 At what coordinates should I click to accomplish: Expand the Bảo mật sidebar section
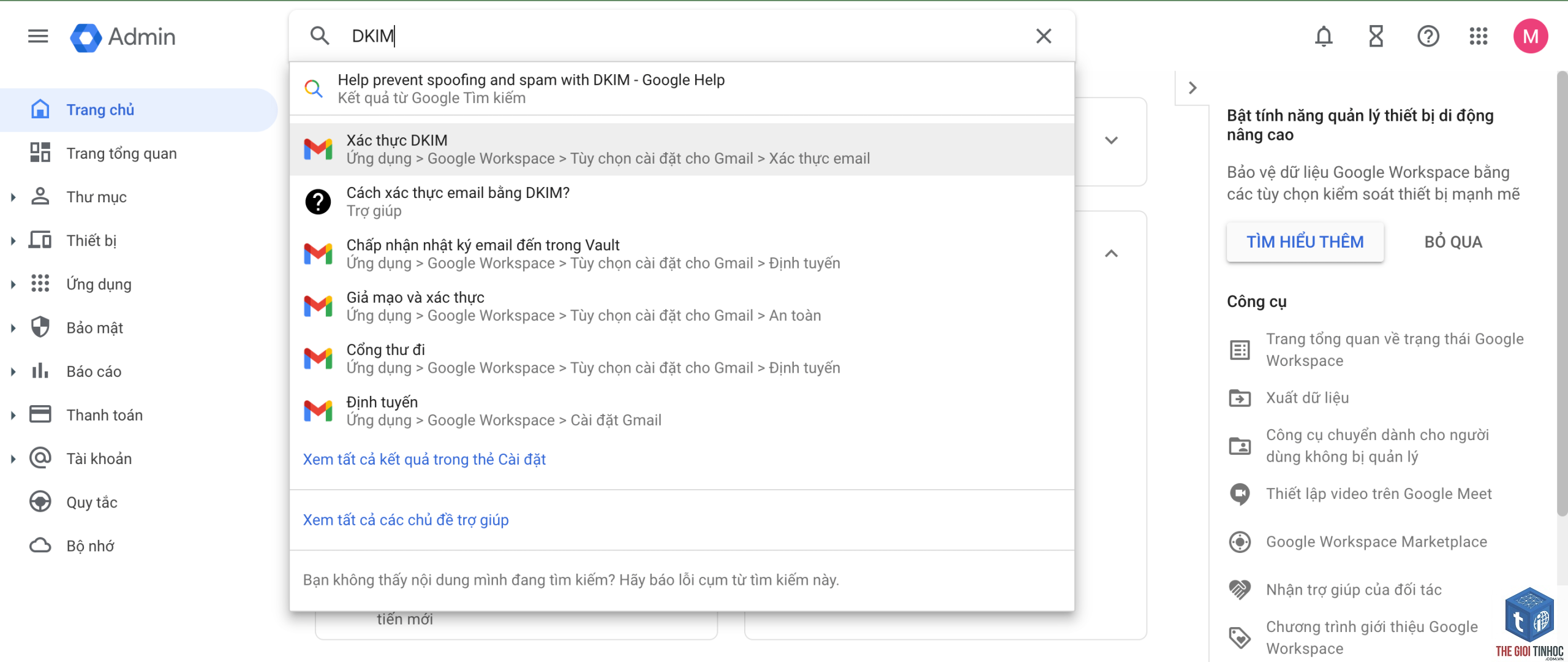pos(13,328)
